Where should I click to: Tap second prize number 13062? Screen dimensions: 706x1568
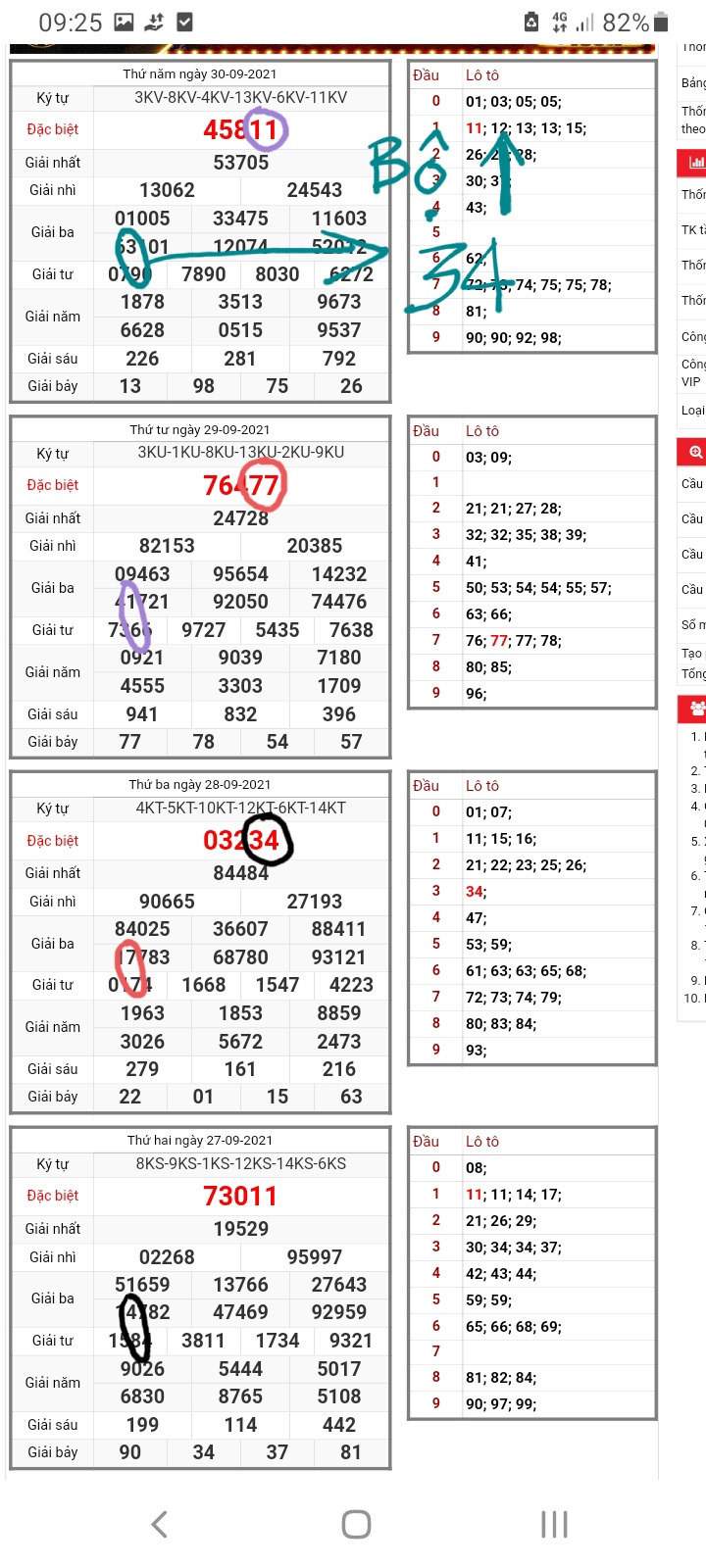pos(167,190)
